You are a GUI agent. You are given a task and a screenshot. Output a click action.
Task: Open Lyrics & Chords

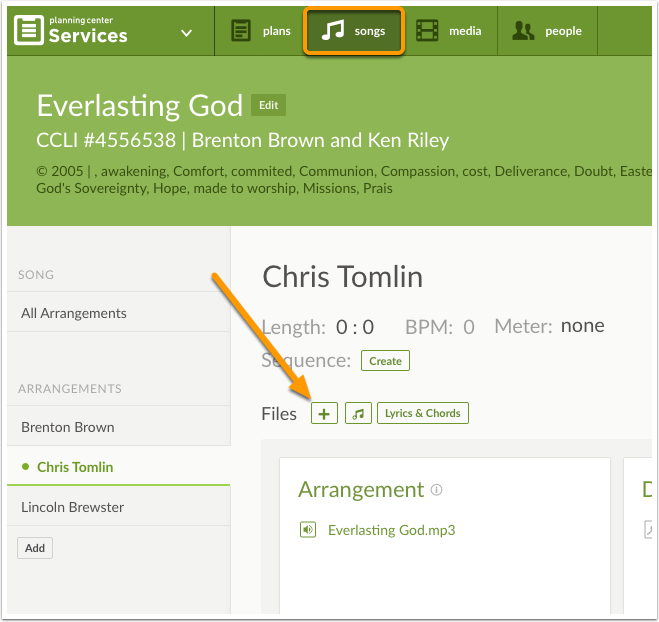click(423, 414)
